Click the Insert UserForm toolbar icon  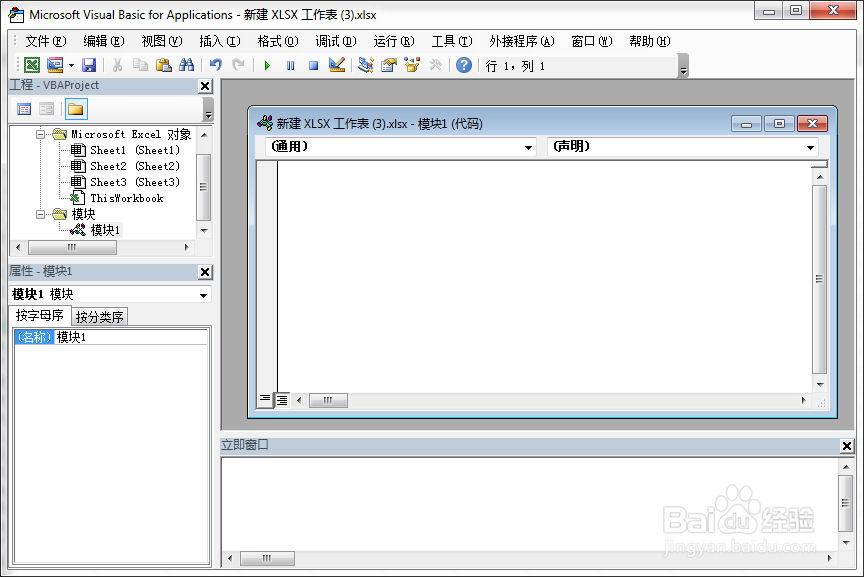[55, 65]
